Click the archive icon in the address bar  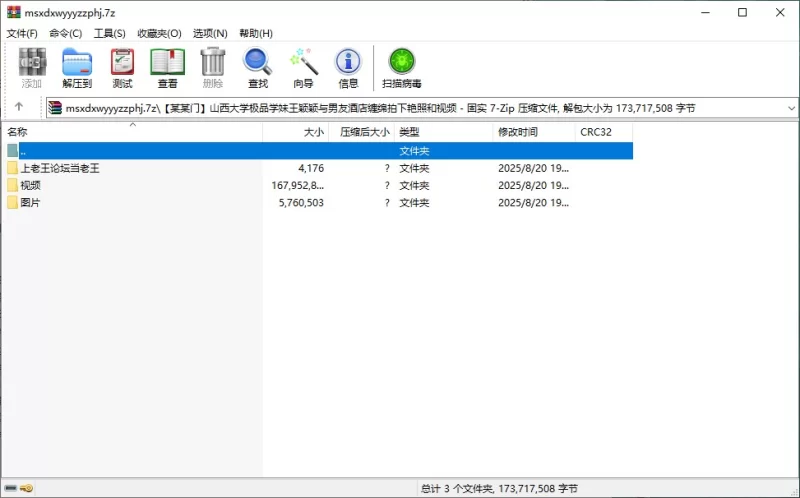[55, 108]
